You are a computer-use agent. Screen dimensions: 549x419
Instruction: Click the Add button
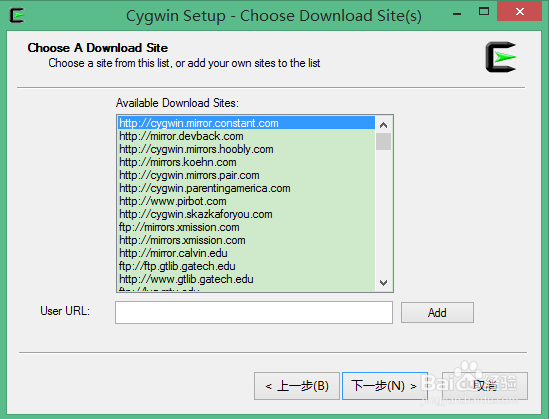point(437,312)
